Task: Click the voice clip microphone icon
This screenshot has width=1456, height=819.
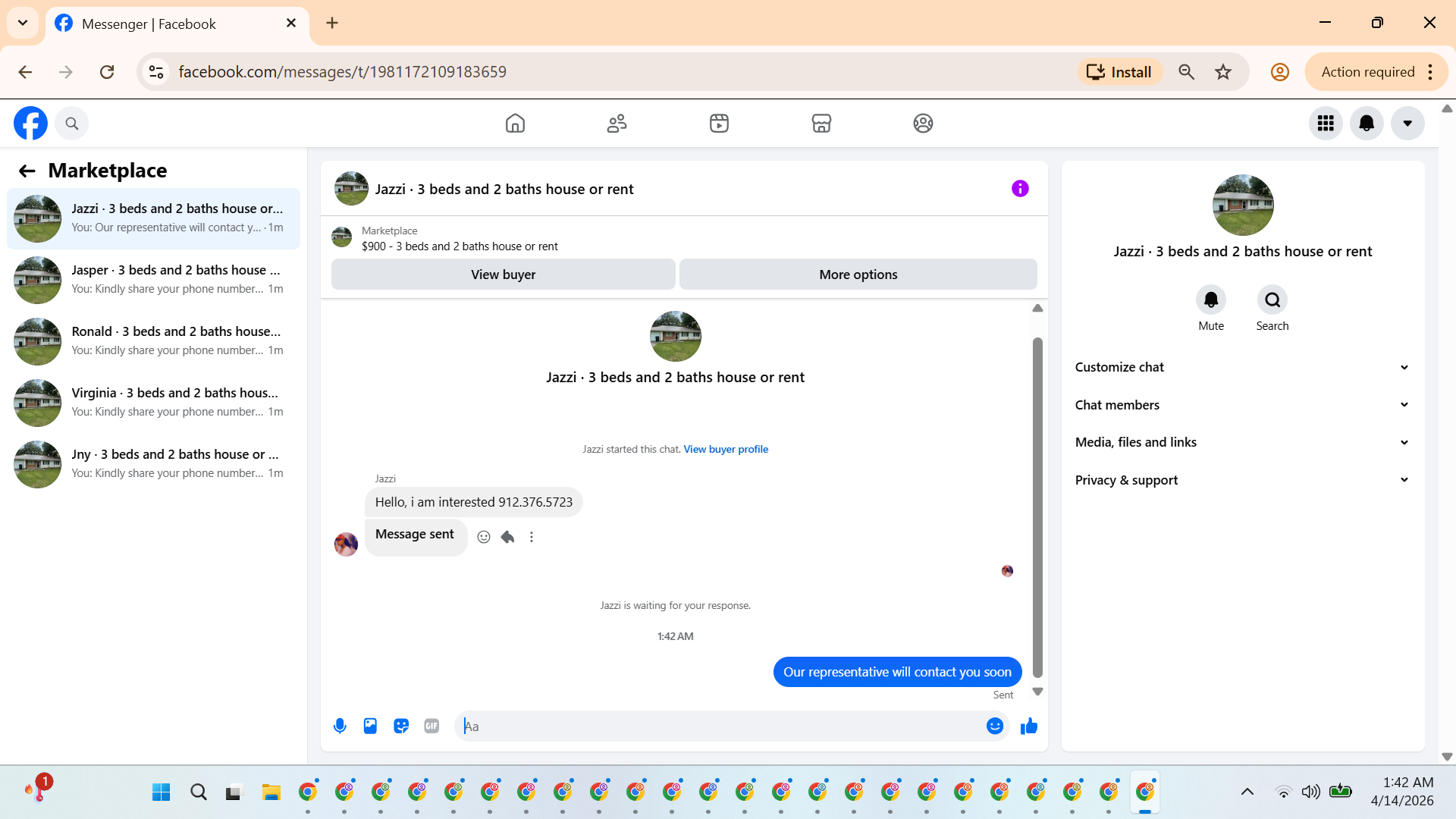Action: tap(340, 726)
